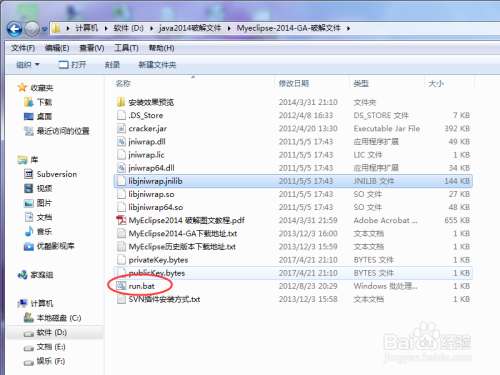The image size is (500, 375).
Task: Click the 安装效果预览 folder icon
Action: [x=121, y=102]
